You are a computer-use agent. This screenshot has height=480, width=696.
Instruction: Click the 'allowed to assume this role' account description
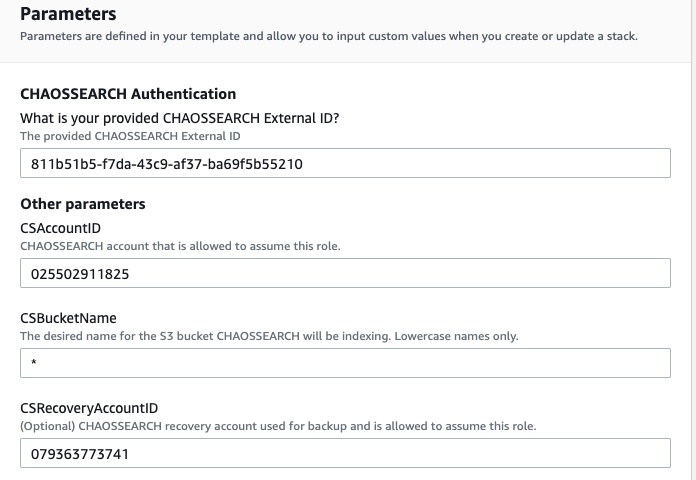(x=180, y=246)
